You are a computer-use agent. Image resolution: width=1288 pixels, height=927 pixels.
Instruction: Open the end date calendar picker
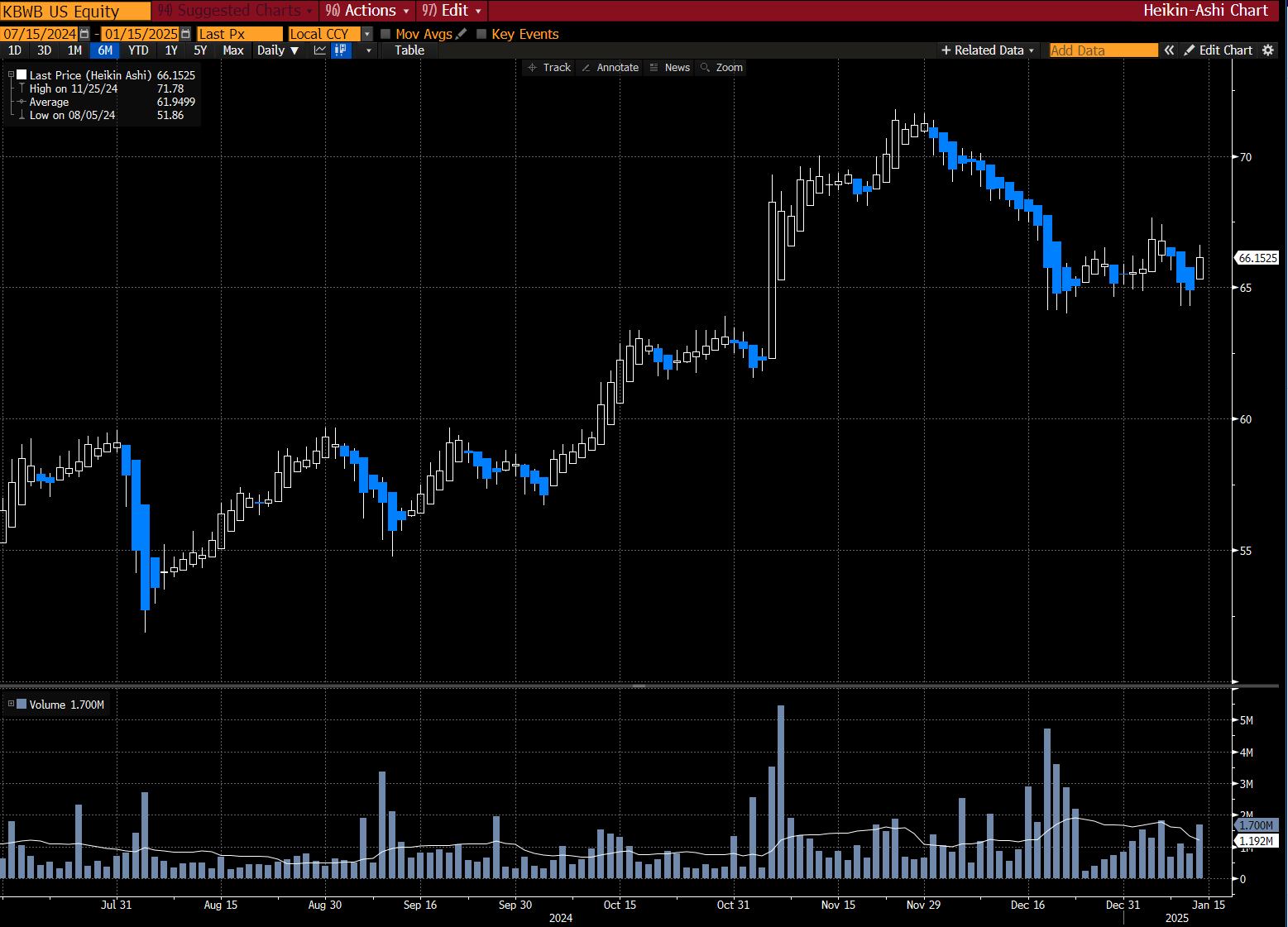pos(185,34)
